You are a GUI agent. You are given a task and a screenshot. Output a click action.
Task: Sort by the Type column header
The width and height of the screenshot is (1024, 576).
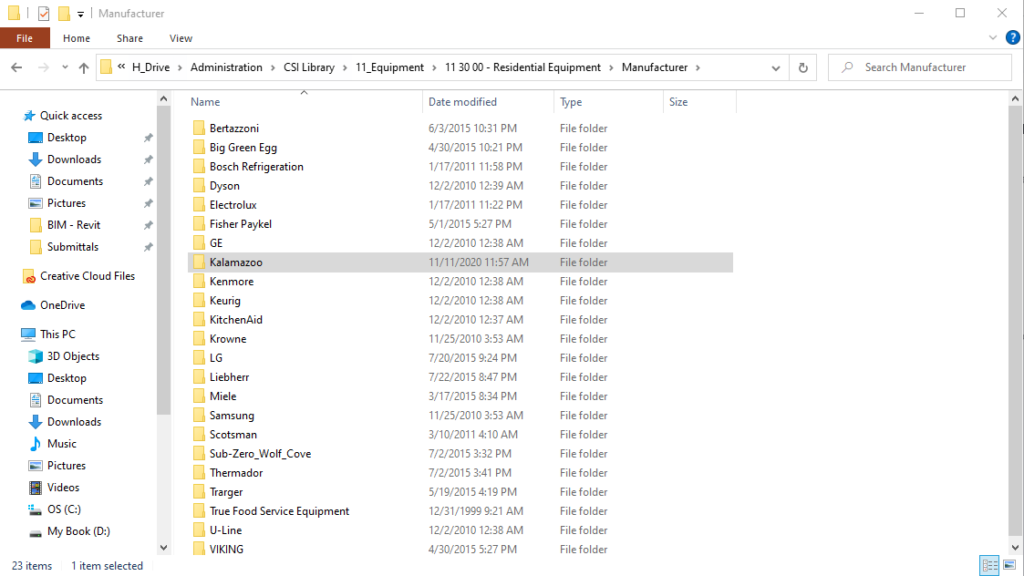coord(608,102)
